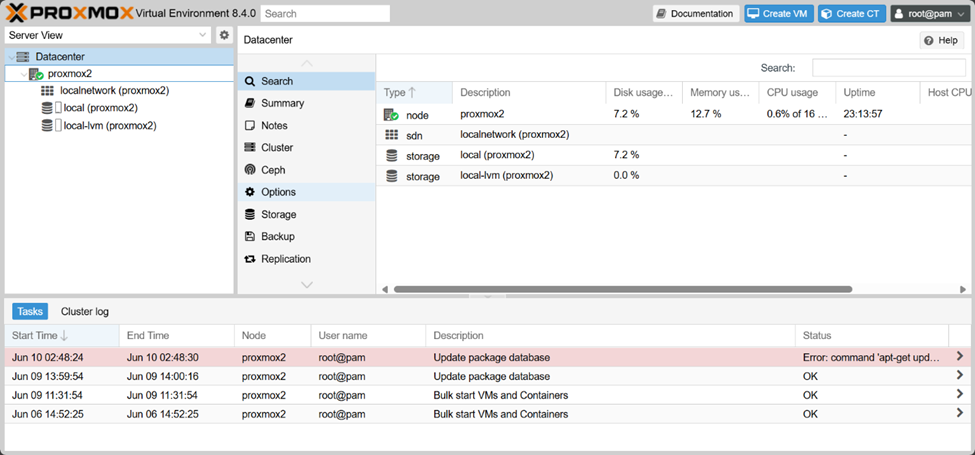Image resolution: width=975 pixels, height=455 pixels.
Task: Click the horizontal scrollbar under resource table
Action: [x=622, y=290]
